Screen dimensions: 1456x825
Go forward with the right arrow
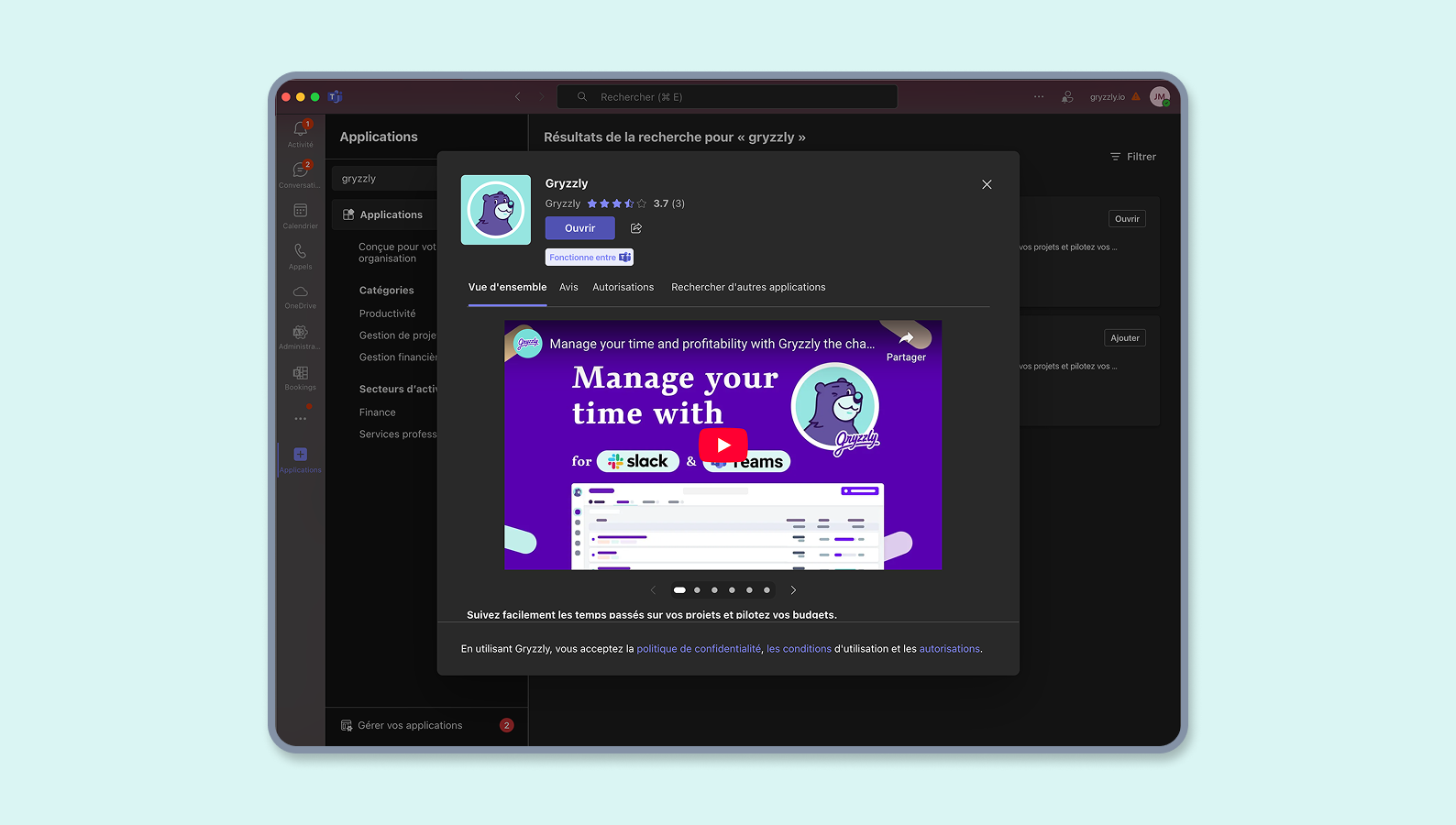[541, 96]
